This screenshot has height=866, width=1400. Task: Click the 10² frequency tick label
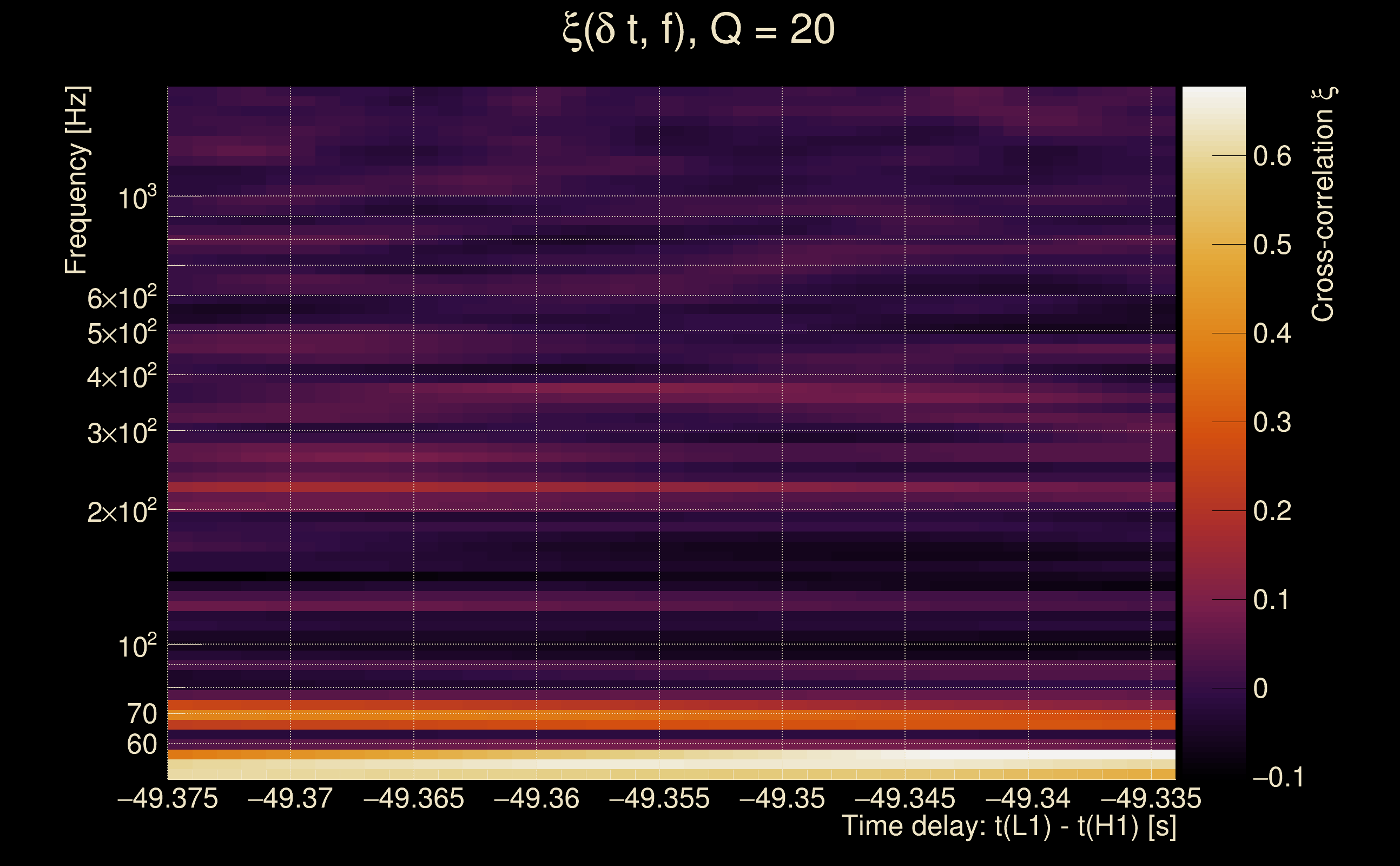point(137,646)
